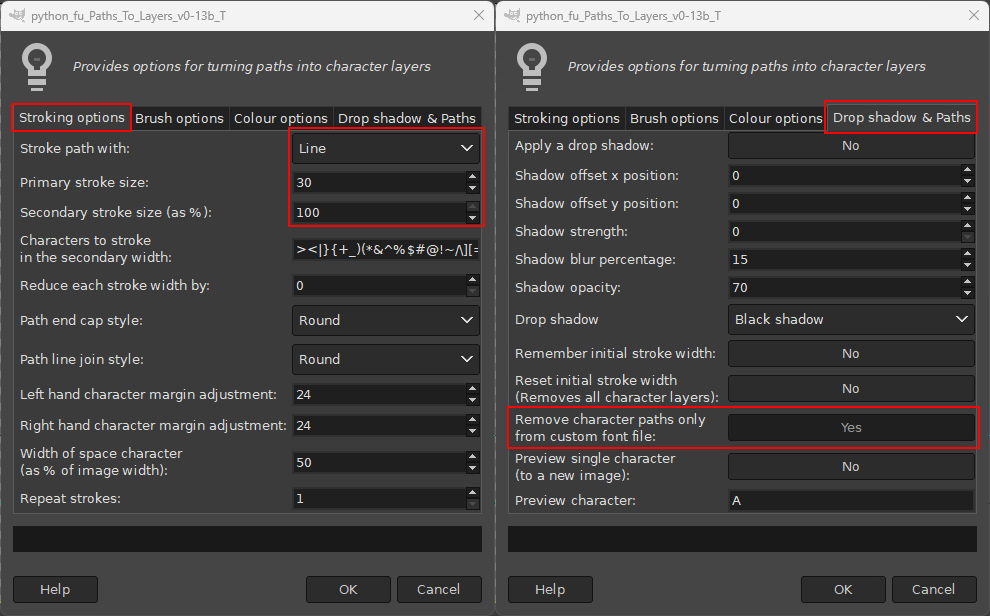Click the Shadow opacity field
The image size is (990, 616).
pos(845,288)
